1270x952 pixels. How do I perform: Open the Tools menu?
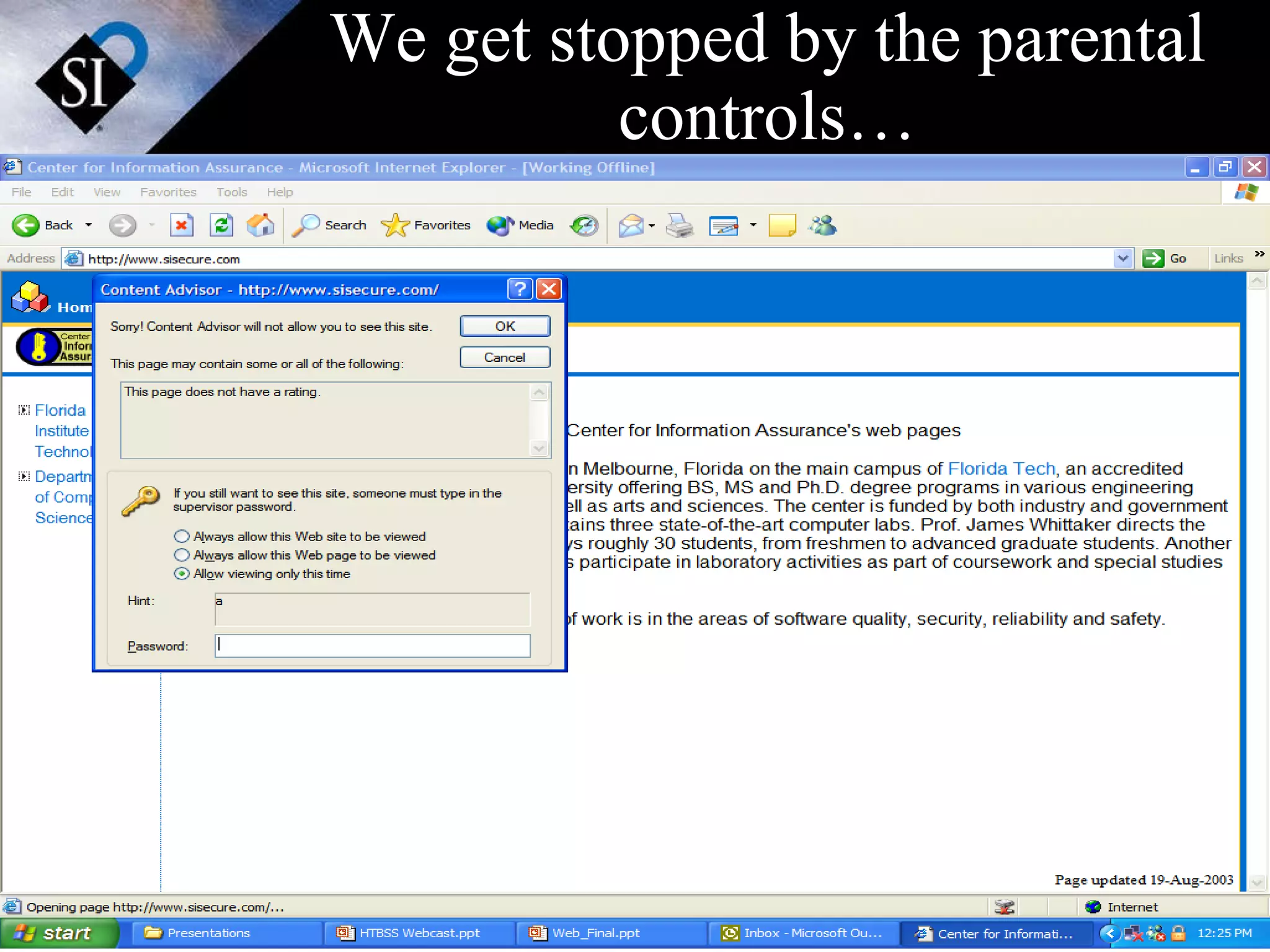232,192
